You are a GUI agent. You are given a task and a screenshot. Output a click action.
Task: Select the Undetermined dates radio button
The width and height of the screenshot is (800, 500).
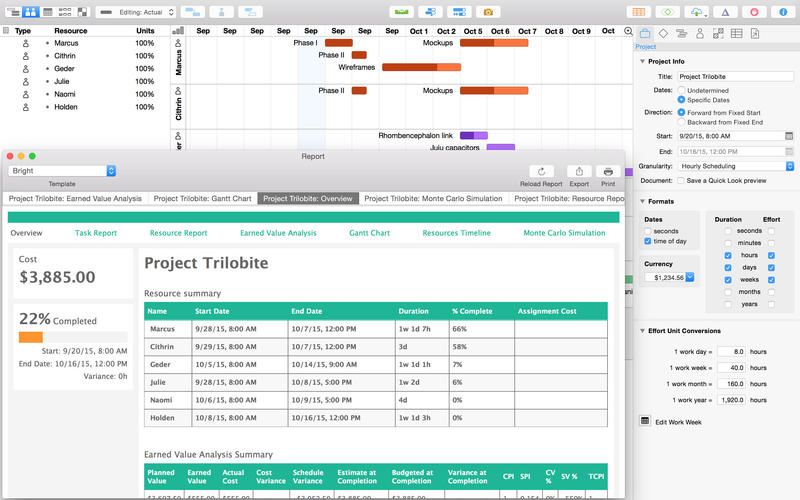(x=681, y=90)
